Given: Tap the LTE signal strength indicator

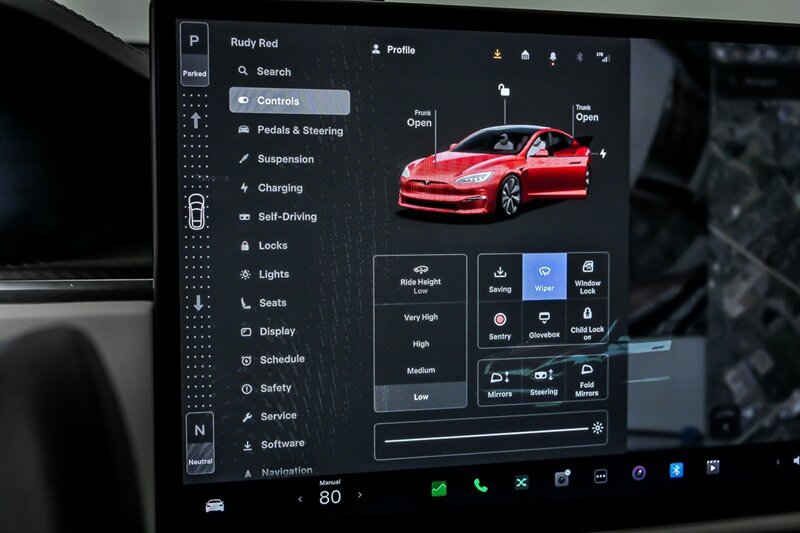Looking at the screenshot, I should pyautogui.click(x=603, y=57).
